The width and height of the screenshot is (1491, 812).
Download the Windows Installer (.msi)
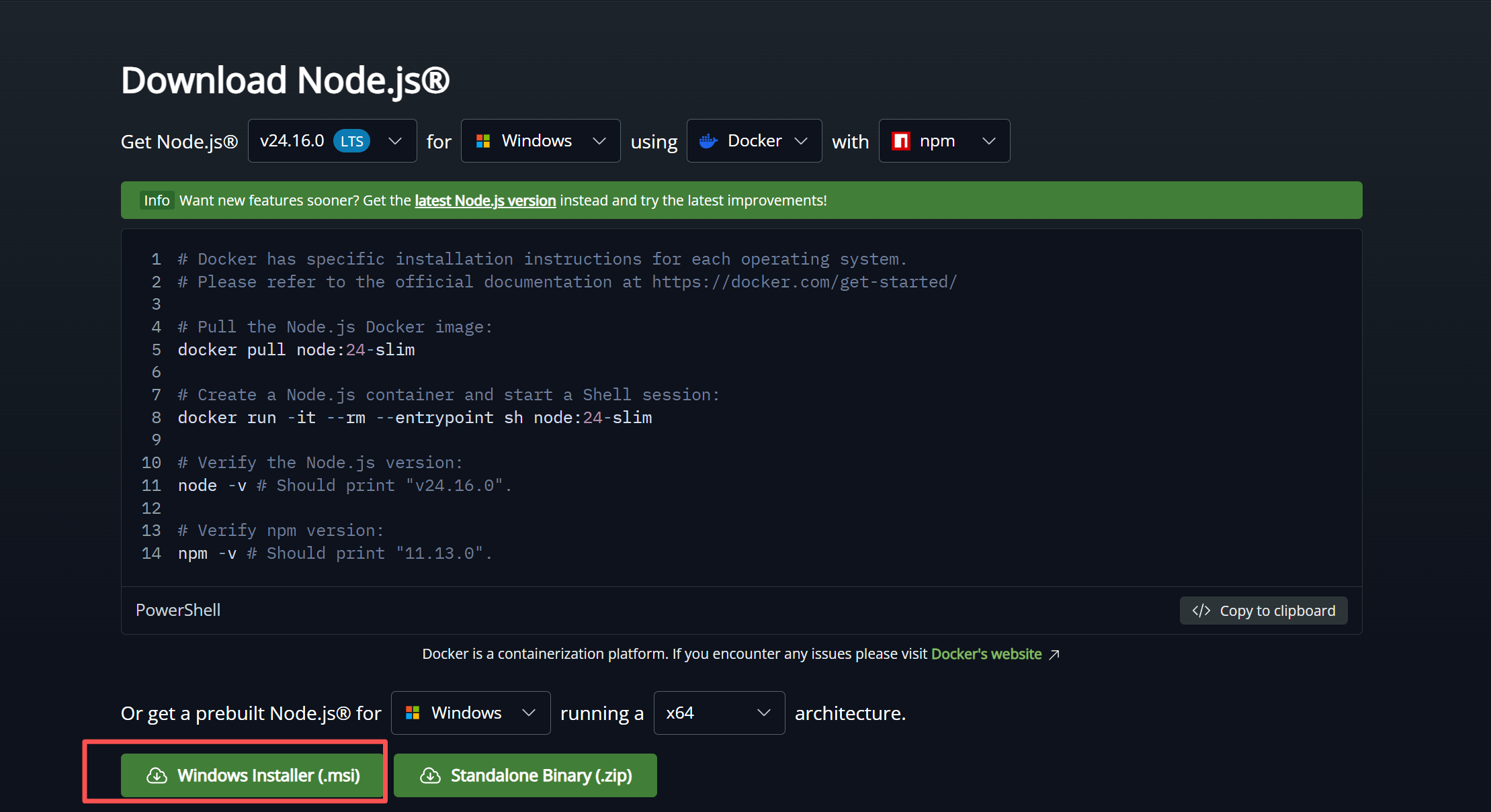[x=252, y=775]
